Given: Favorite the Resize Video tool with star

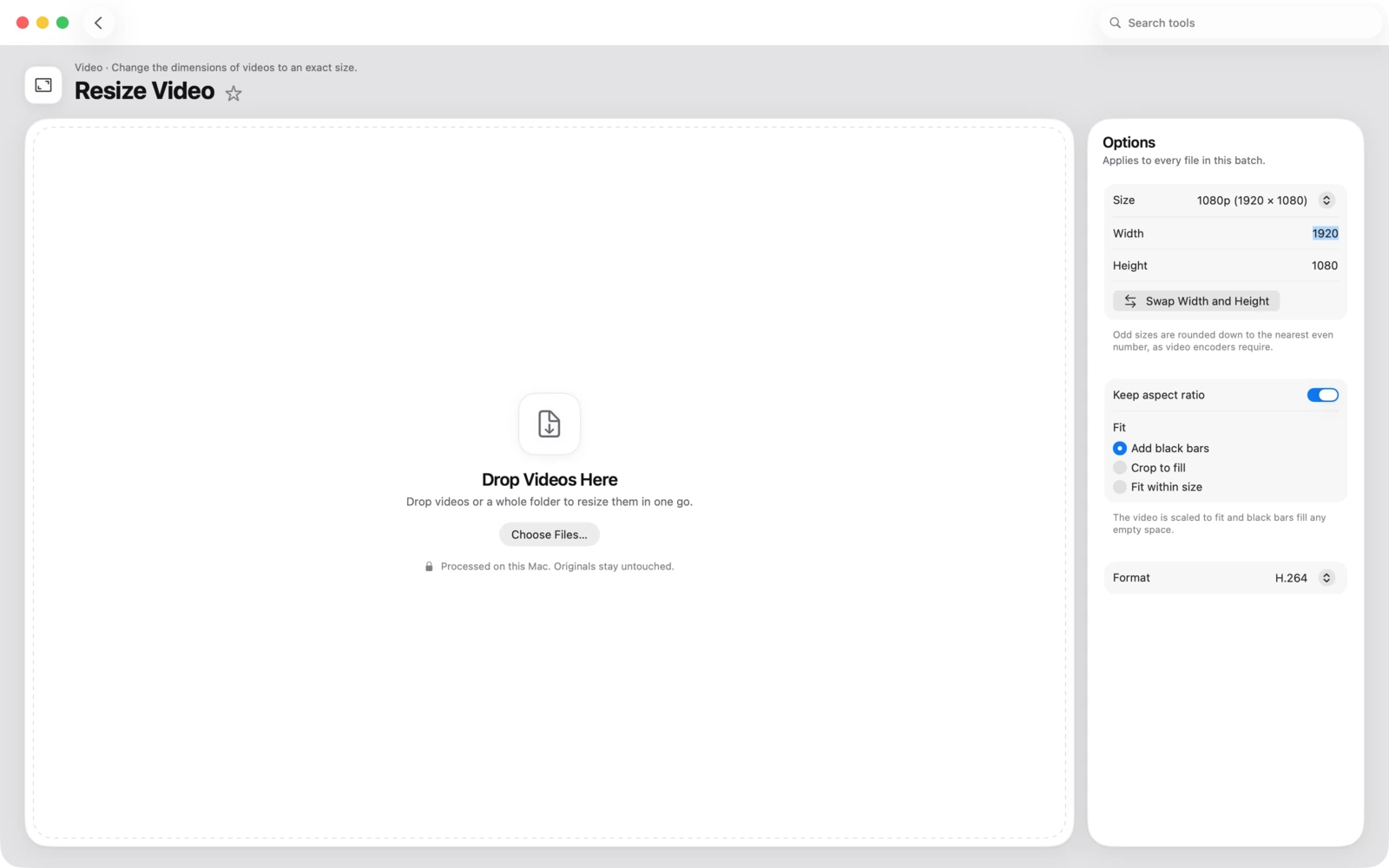Looking at the screenshot, I should [234, 93].
